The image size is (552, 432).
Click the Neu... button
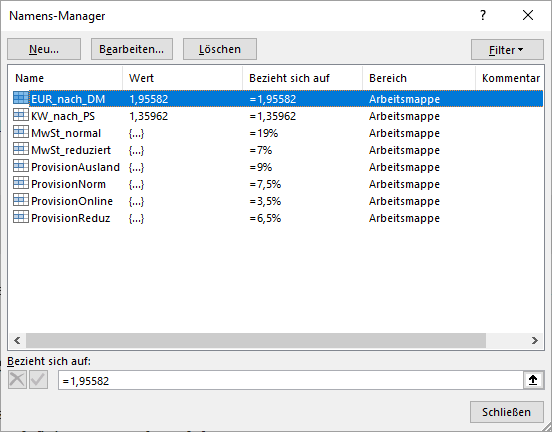44,49
